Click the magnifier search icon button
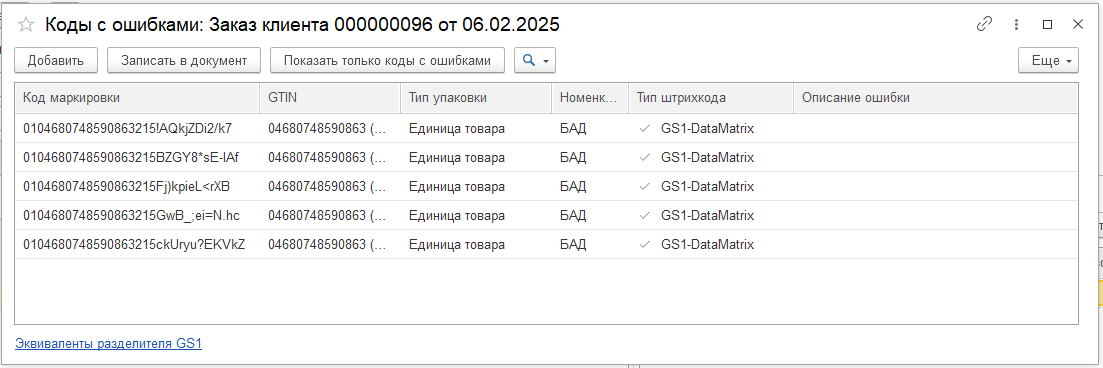 point(528,61)
